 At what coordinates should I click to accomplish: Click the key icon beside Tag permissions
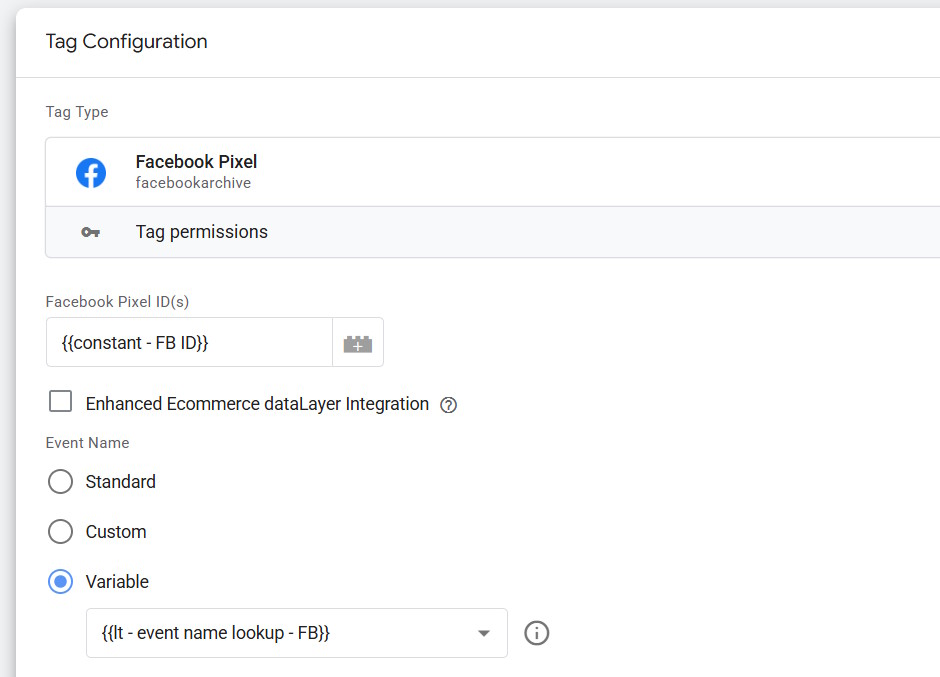click(x=91, y=232)
